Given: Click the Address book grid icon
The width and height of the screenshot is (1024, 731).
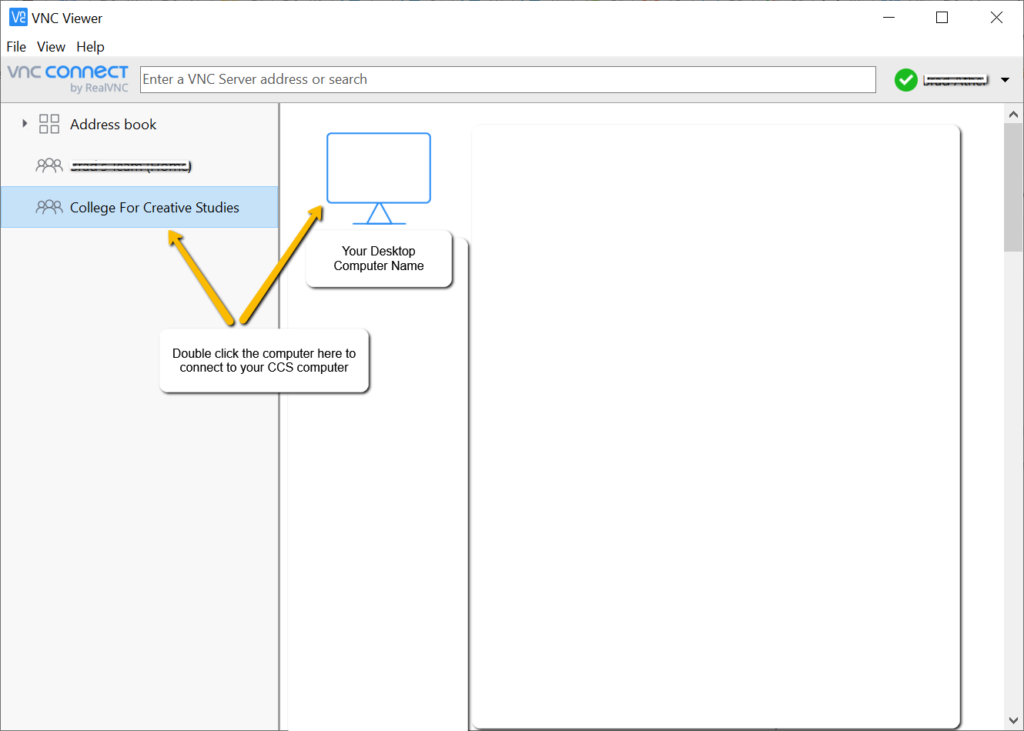Looking at the screenshot, I should 49,124.
